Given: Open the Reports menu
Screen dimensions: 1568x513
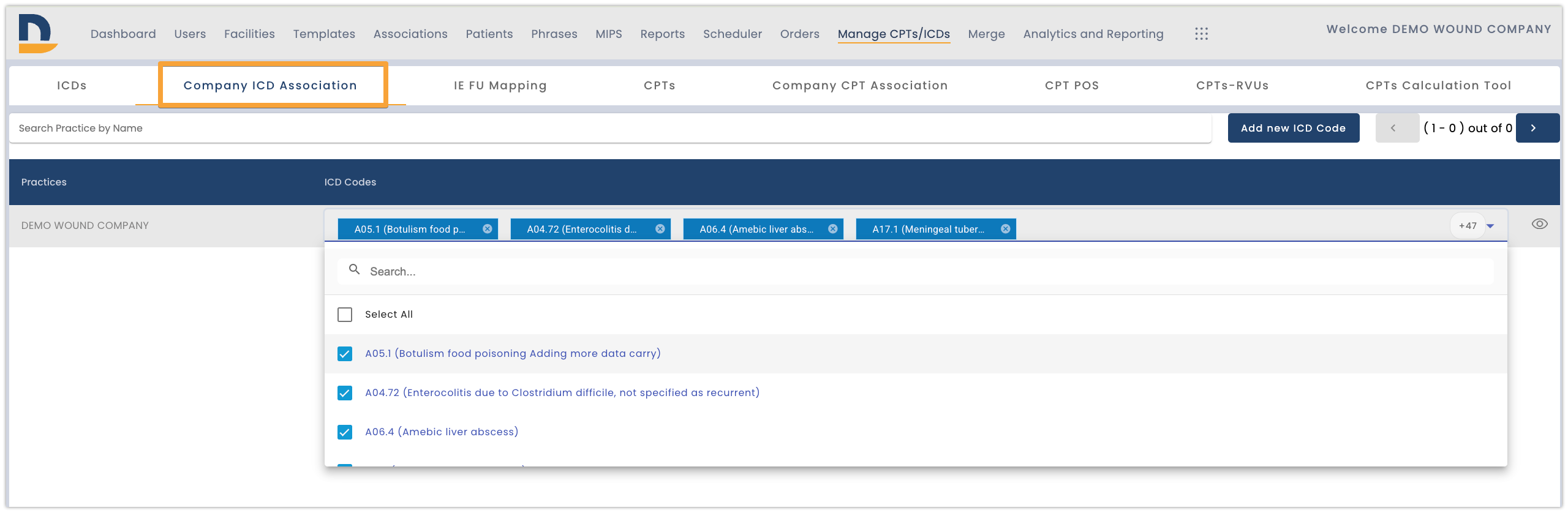Looking at the screenshot, I should click(x=663, y=34).
